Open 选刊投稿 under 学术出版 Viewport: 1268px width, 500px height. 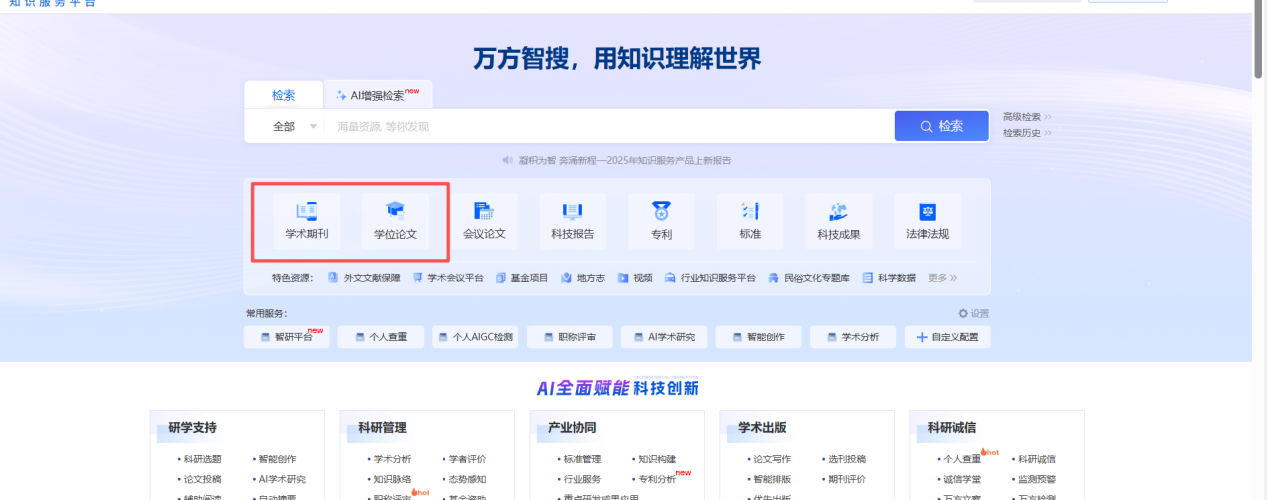pyautogui.click(x=847, y=459)
